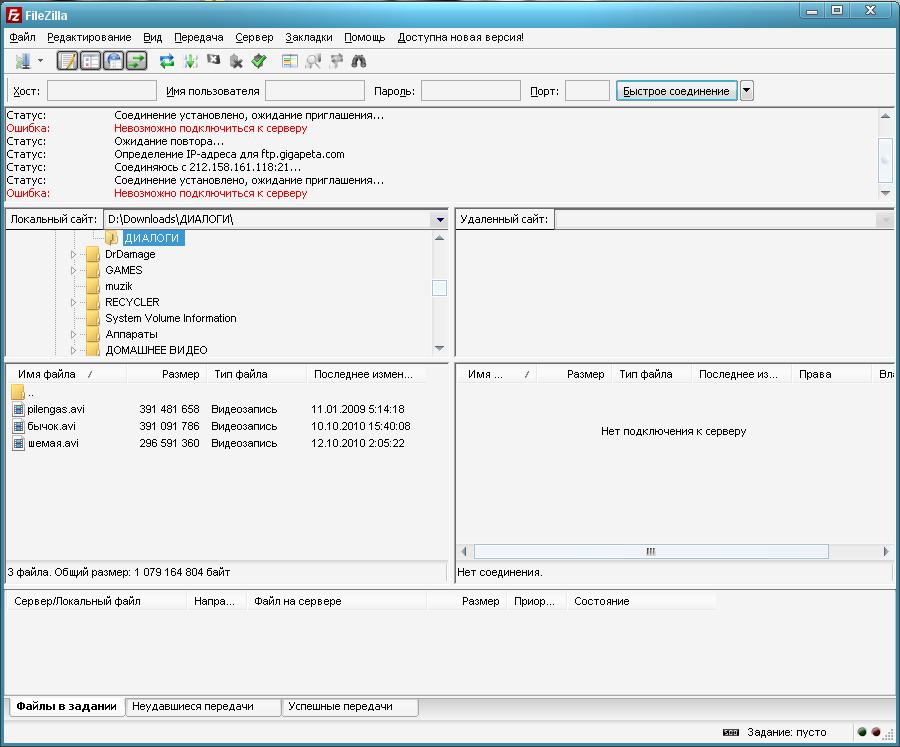Click the Хост input field

pos(102,91)
